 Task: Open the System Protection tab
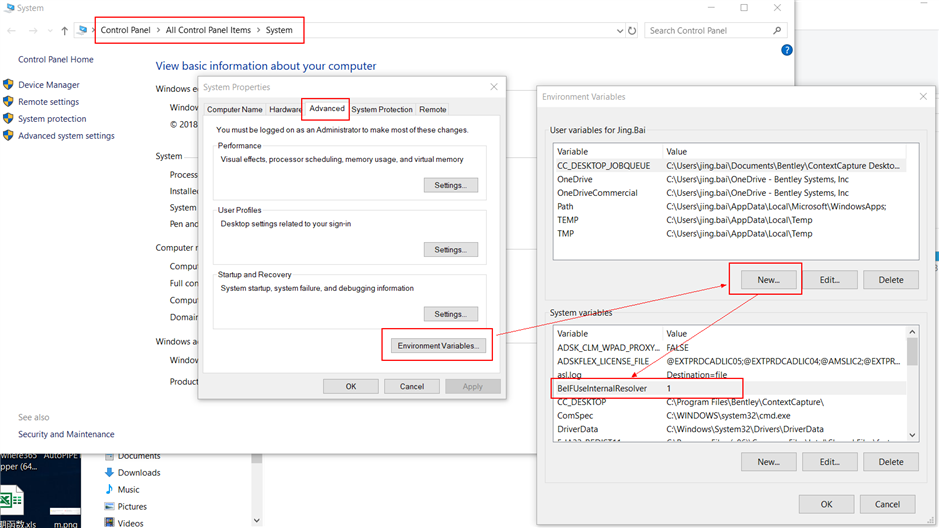click(381, 110)
